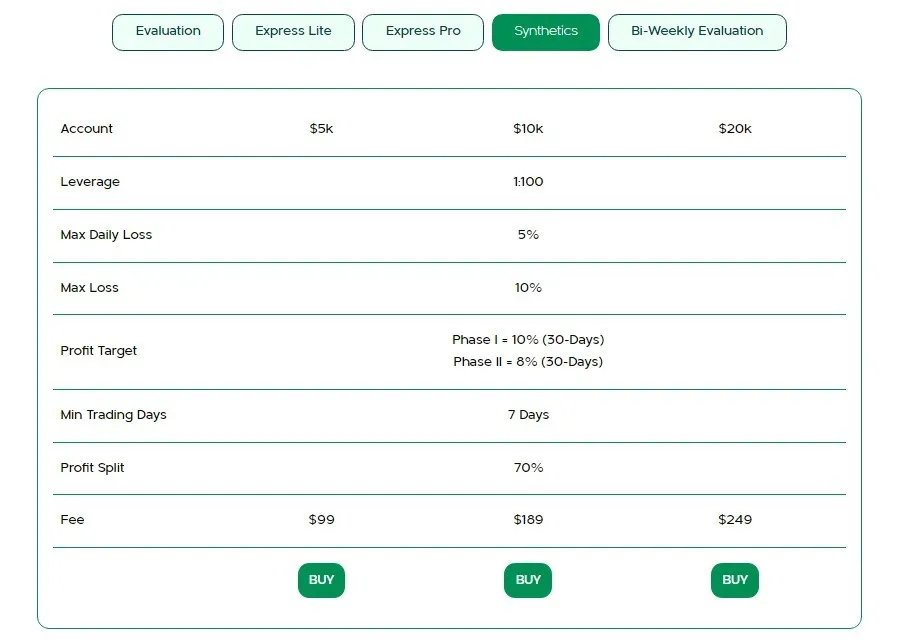Image resolution: width=899 pixels, height=642 pixels.
Task: Click the 7 Days minimum trading value
Action: tap(528, 415)
